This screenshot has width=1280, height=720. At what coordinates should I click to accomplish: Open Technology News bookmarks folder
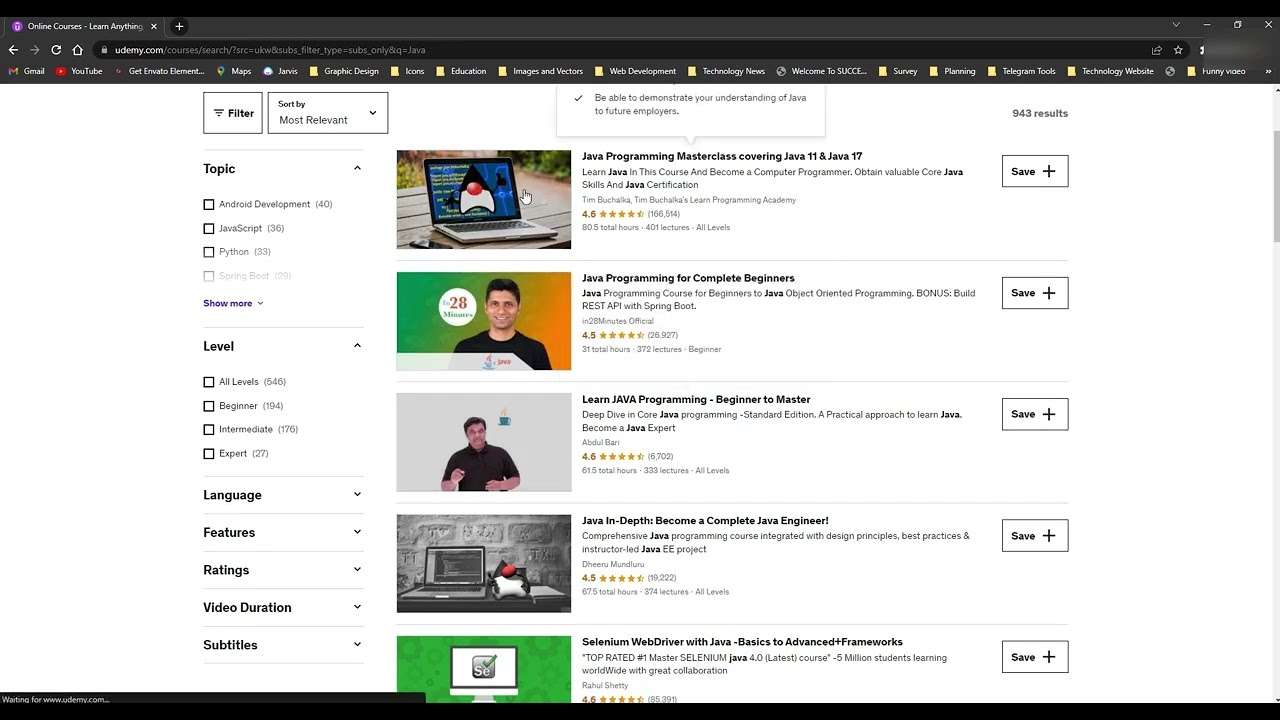(726, 71)
